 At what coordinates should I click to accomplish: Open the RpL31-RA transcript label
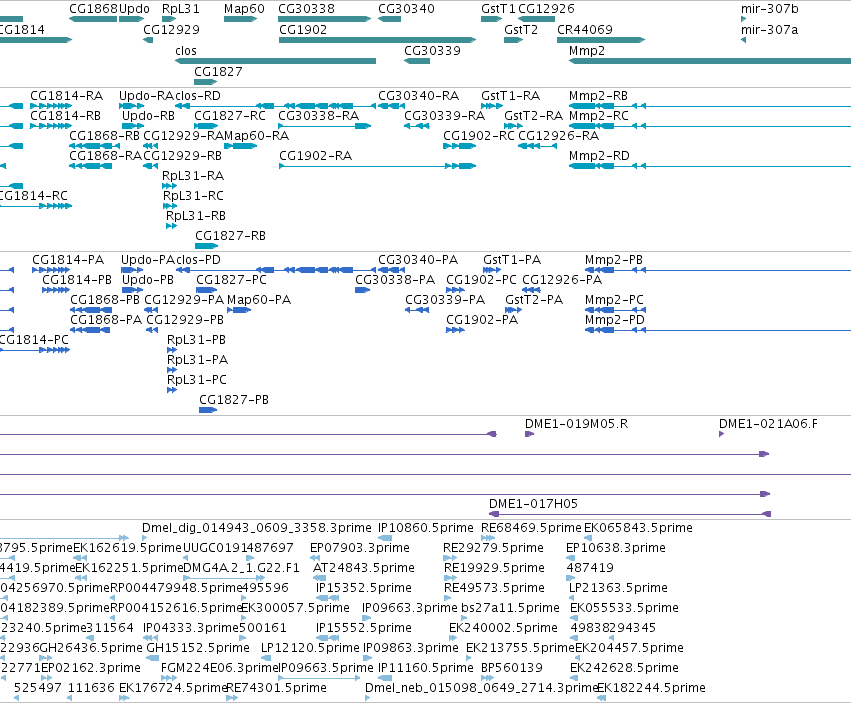click(x=193, y=176)
